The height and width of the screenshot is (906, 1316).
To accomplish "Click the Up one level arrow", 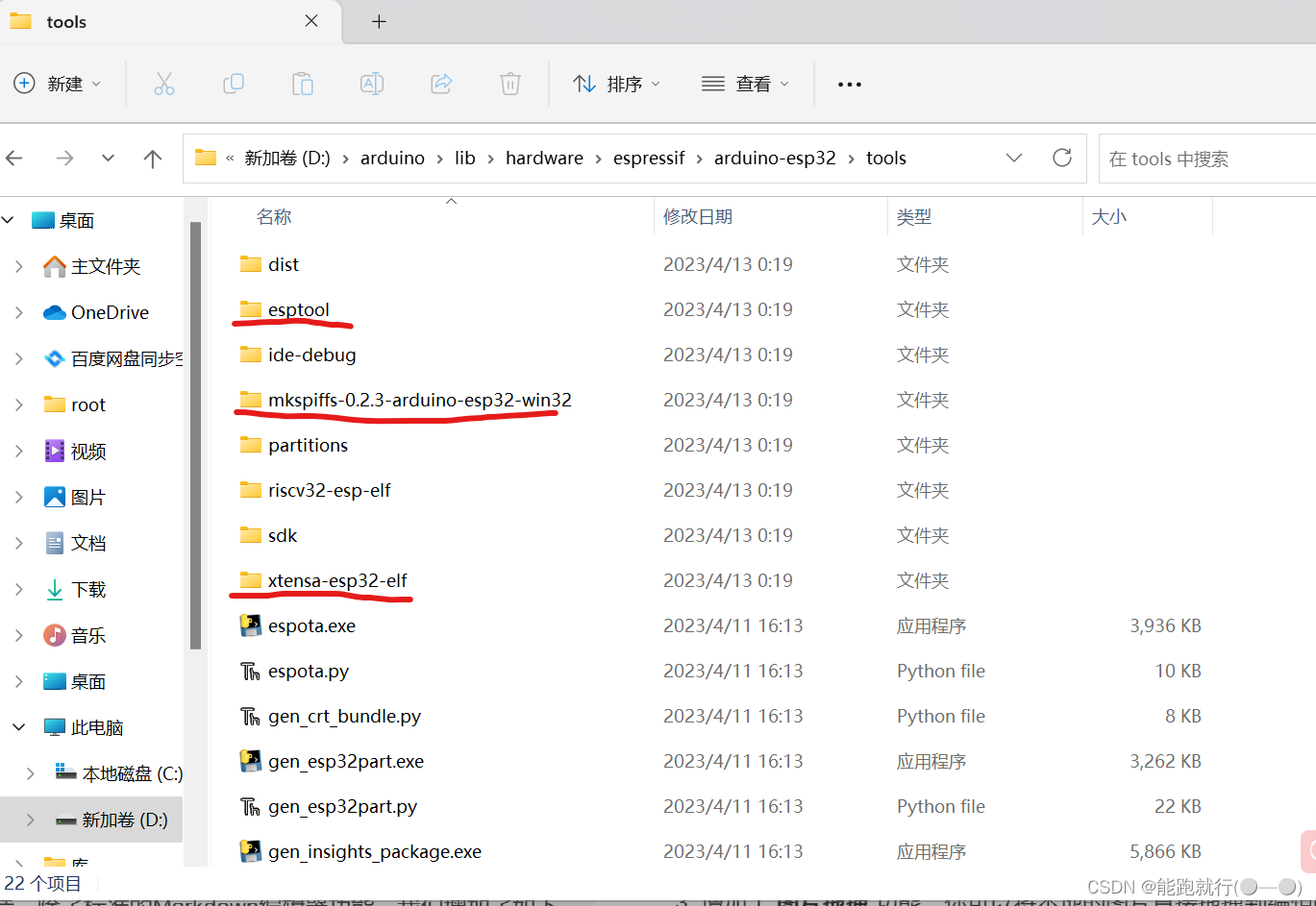I will pos(153,159).
